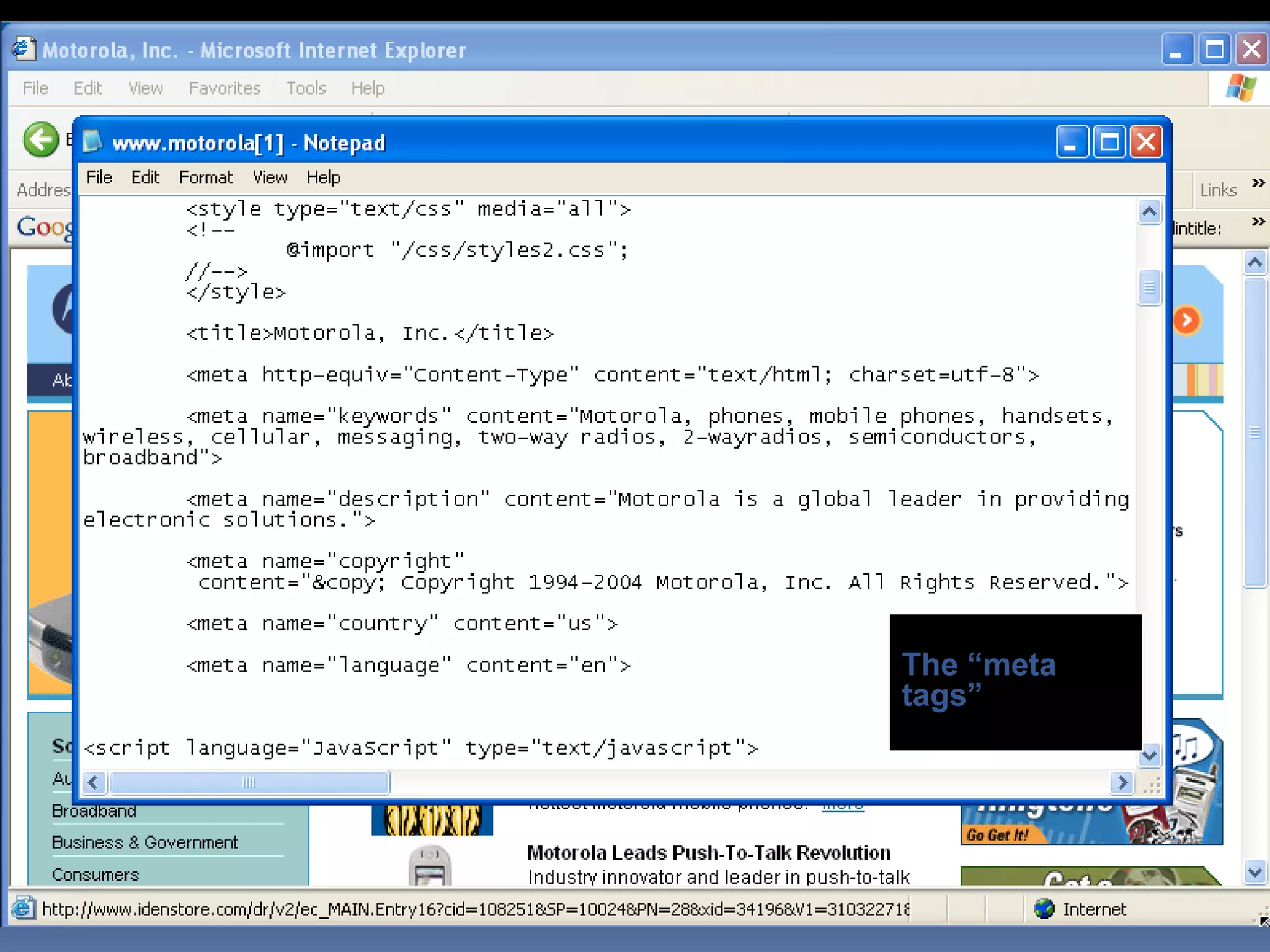Click the page icon in the IE status bar

pyautogui.click(x=23, y=909)
